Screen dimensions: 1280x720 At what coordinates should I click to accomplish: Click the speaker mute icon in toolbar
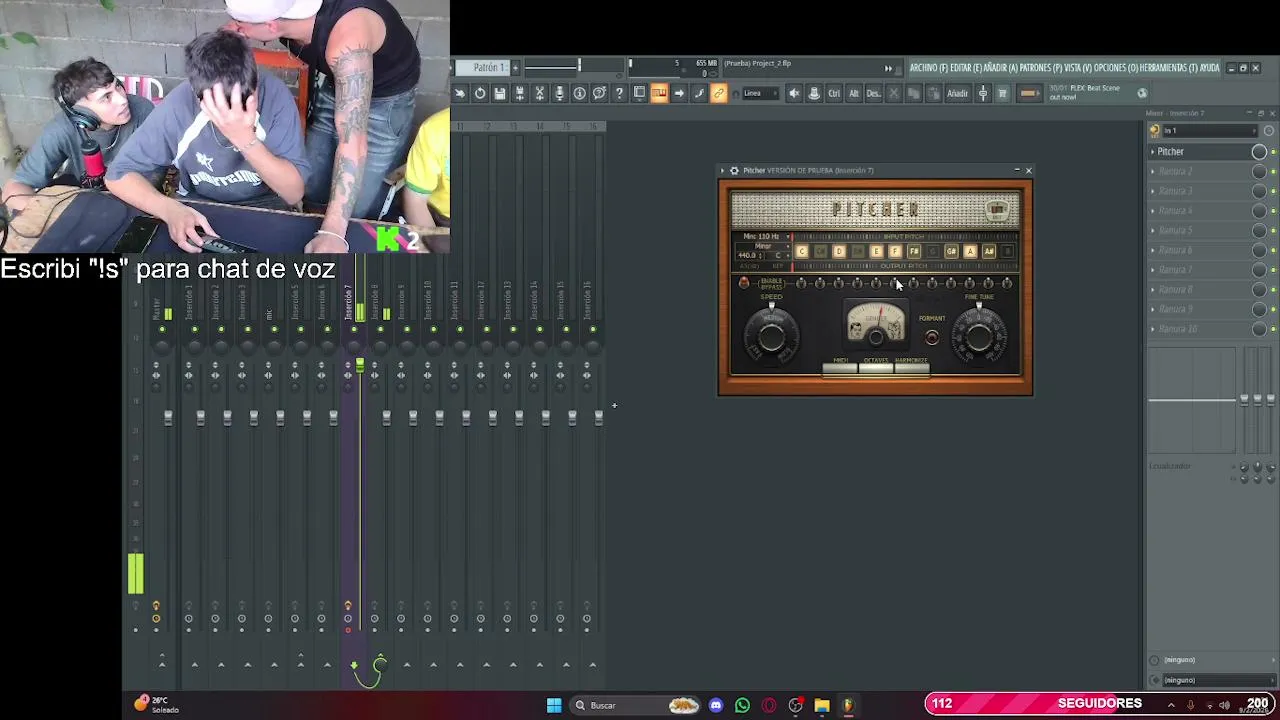pos(793,93)
